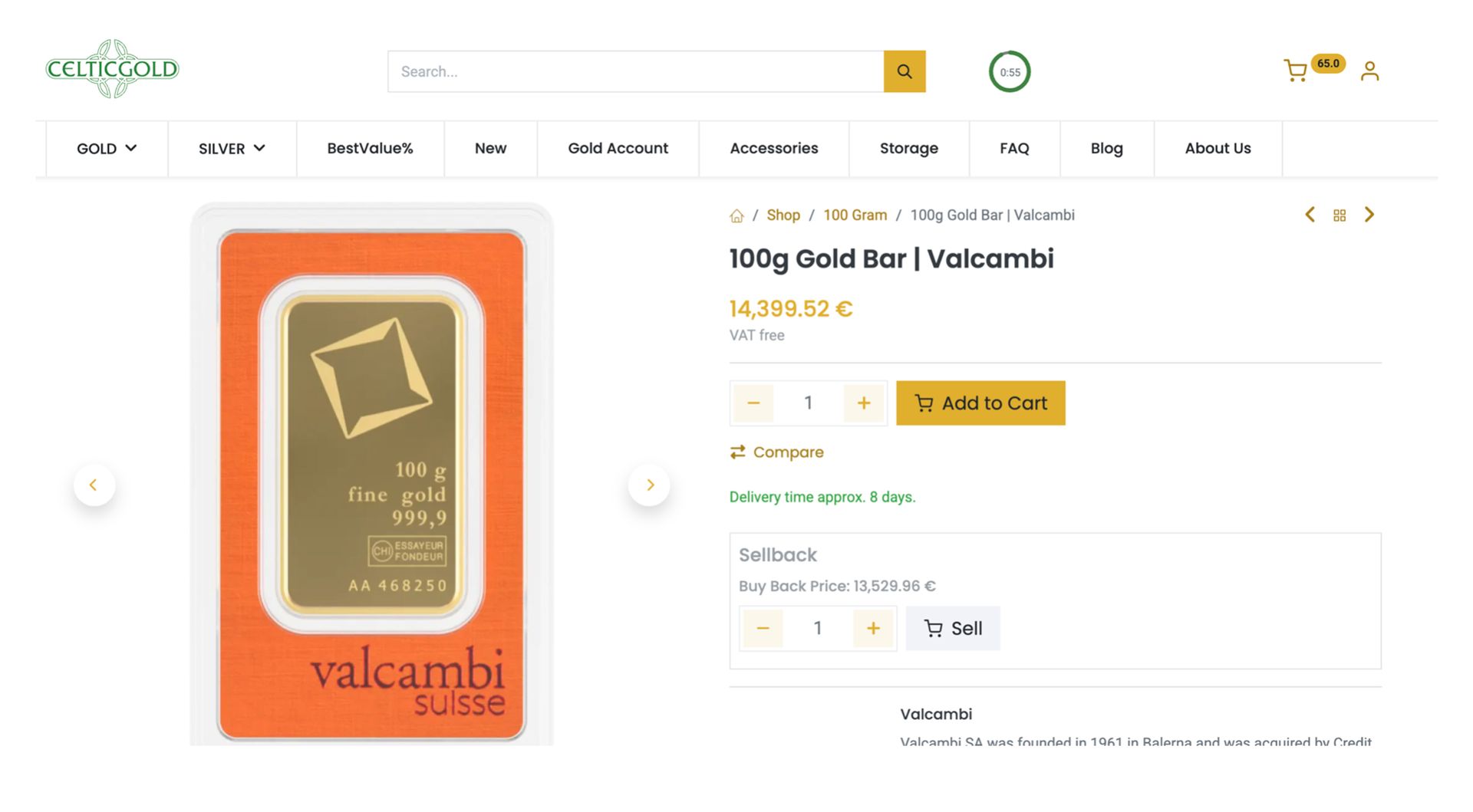Screen dimensions: 1473x812
Task: Click the home breadcrumb icon
Action: tap(736, 215)
